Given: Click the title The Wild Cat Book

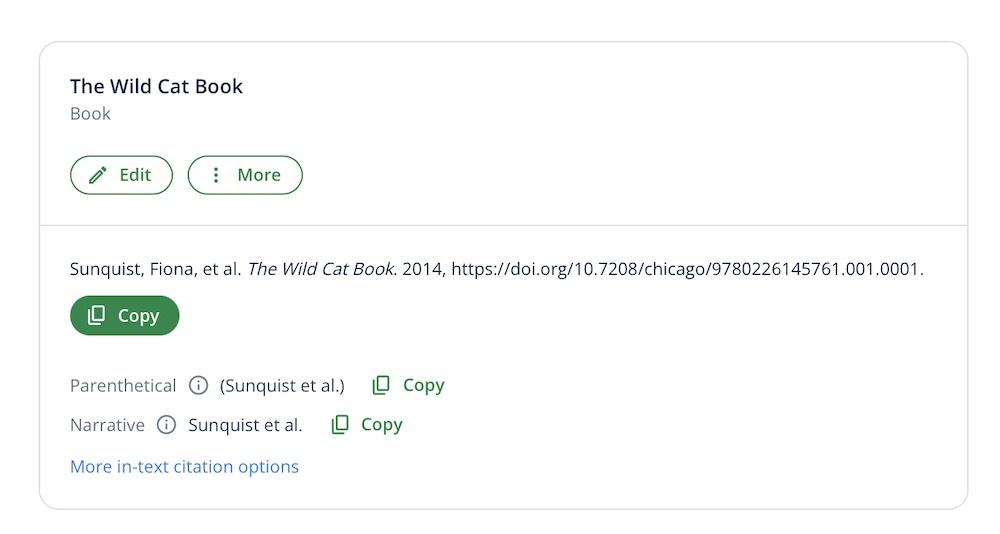Looking at the screenshot, I should point(156,87).
